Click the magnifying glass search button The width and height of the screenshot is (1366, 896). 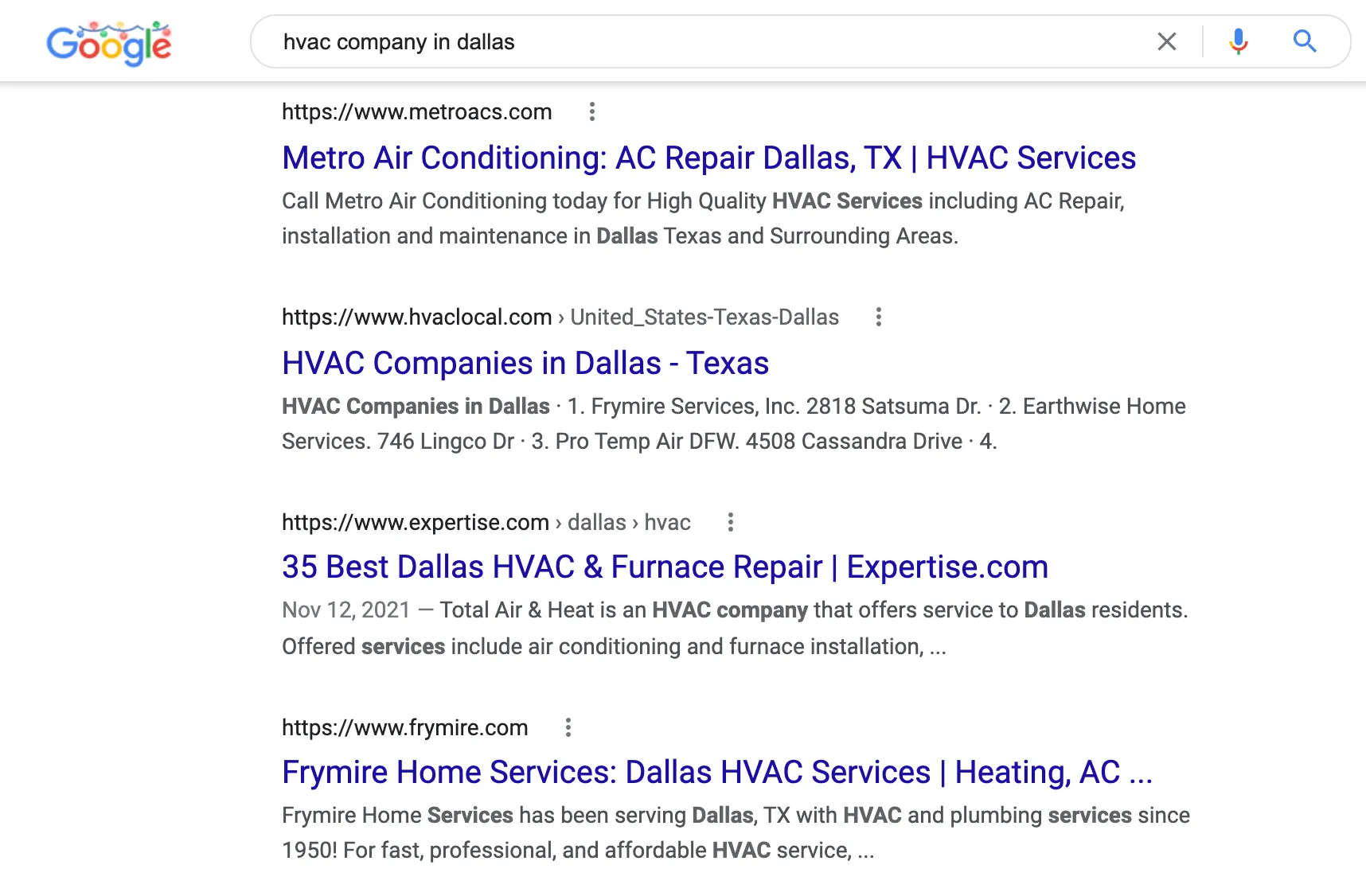[1304, 41]
